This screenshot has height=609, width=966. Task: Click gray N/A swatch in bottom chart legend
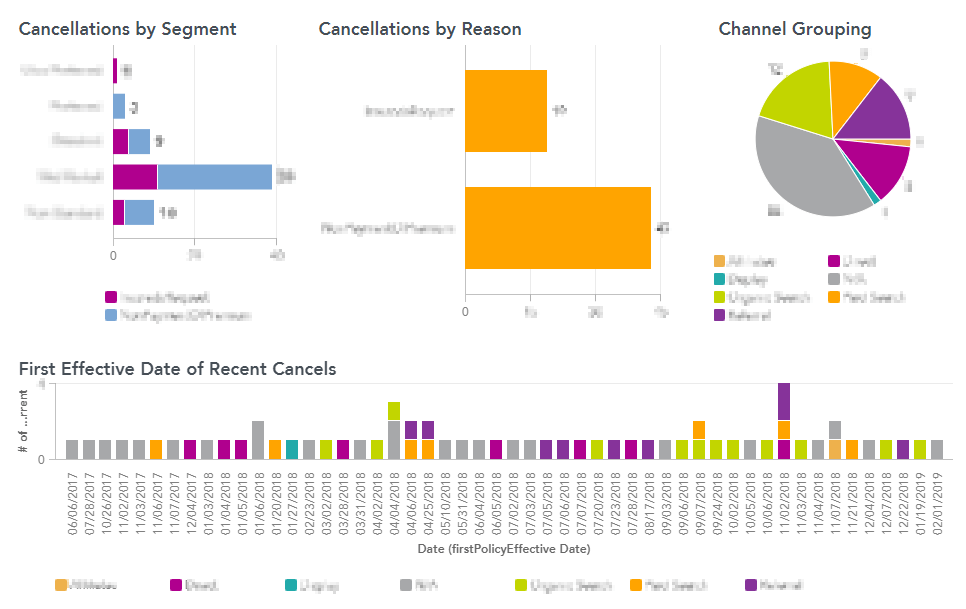point(406,585)
